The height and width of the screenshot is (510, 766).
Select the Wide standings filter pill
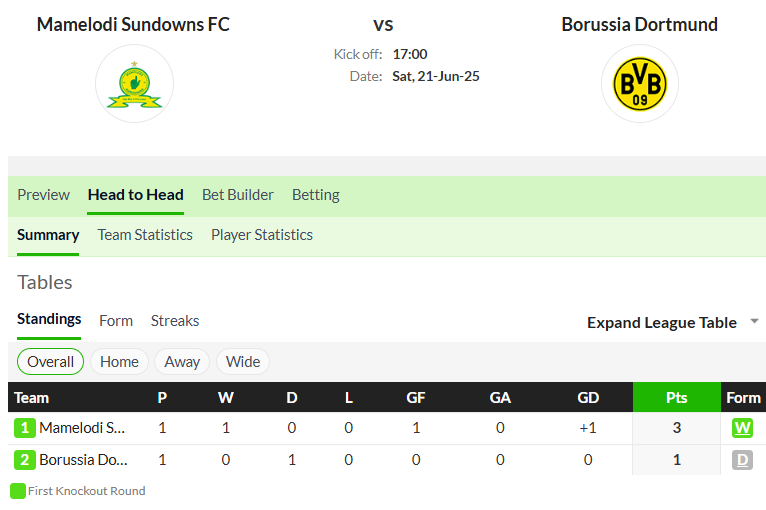click(x=243, y=361)
